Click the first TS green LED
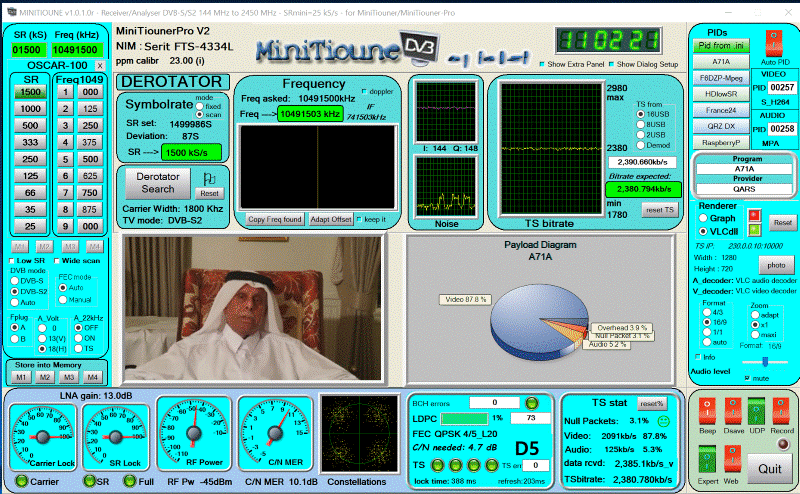 [x=437, y=465]
